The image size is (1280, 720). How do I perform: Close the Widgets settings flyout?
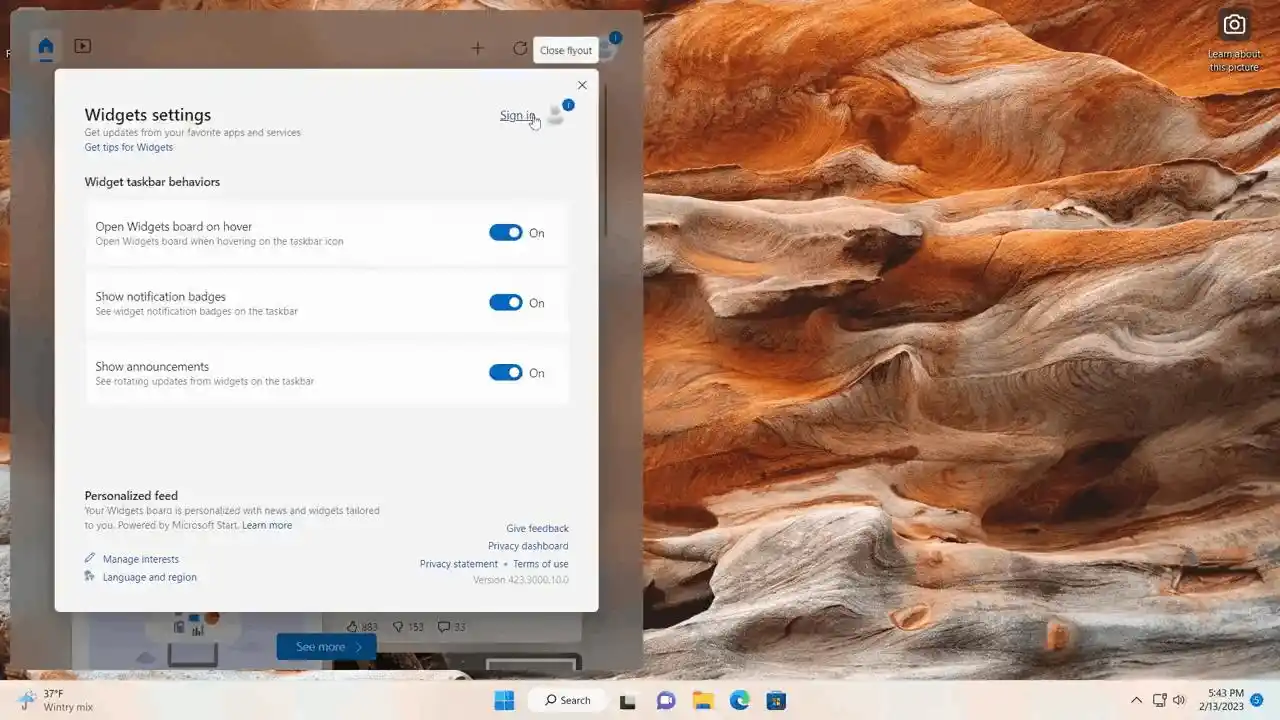(x=582, y=85)
